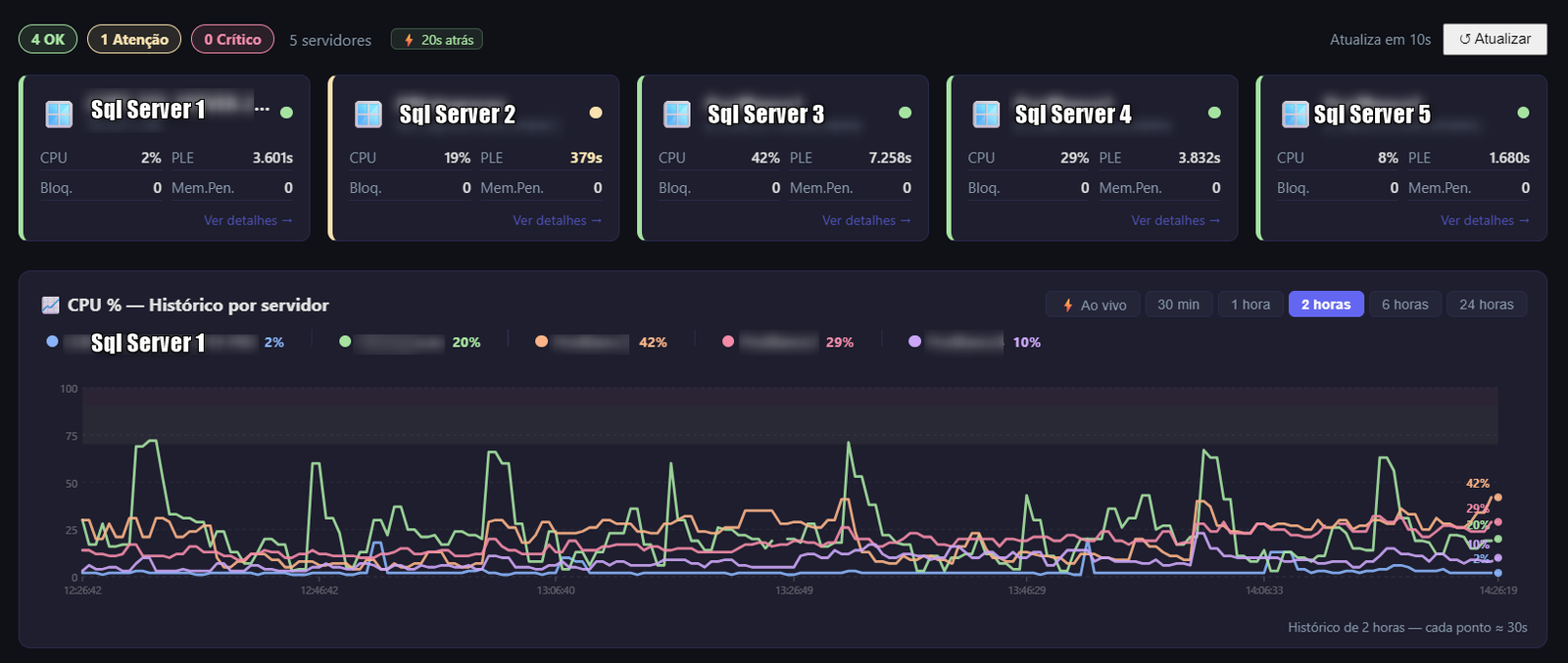Click the Windows icon on Sql Server 1 card

coord(59,115)
